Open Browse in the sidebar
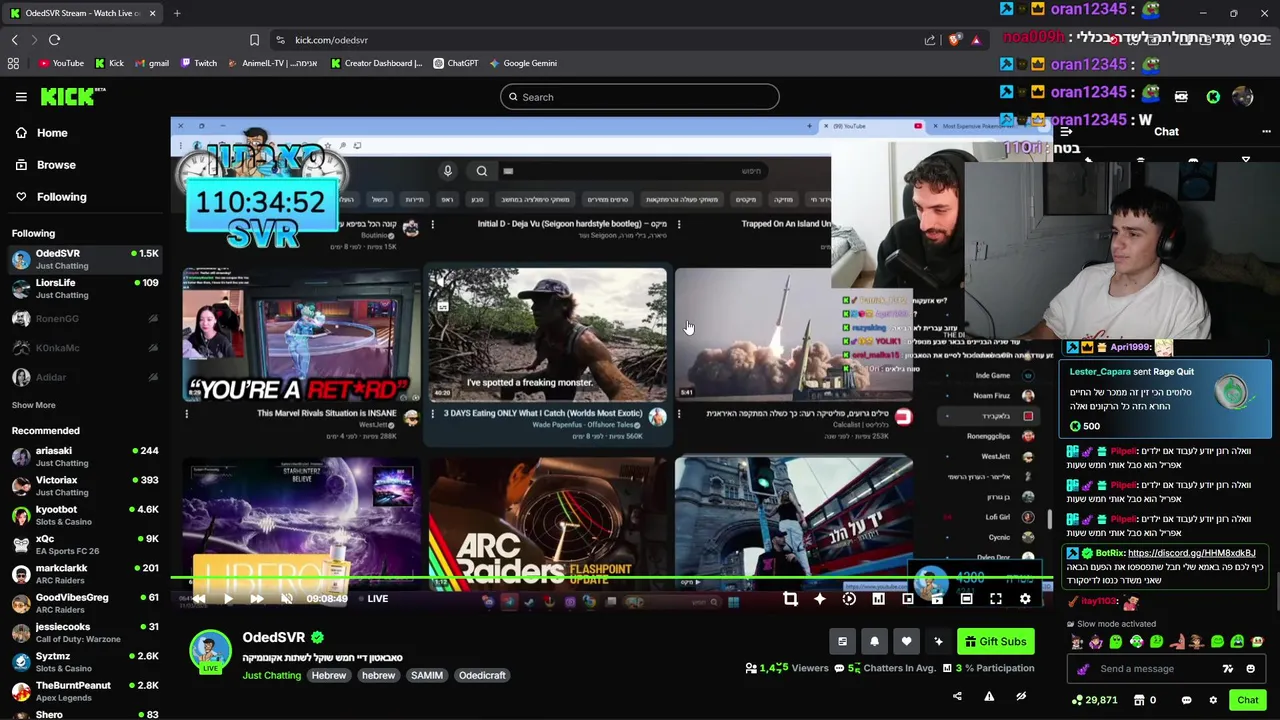1280x720 pixels. [x=56, y=165]
